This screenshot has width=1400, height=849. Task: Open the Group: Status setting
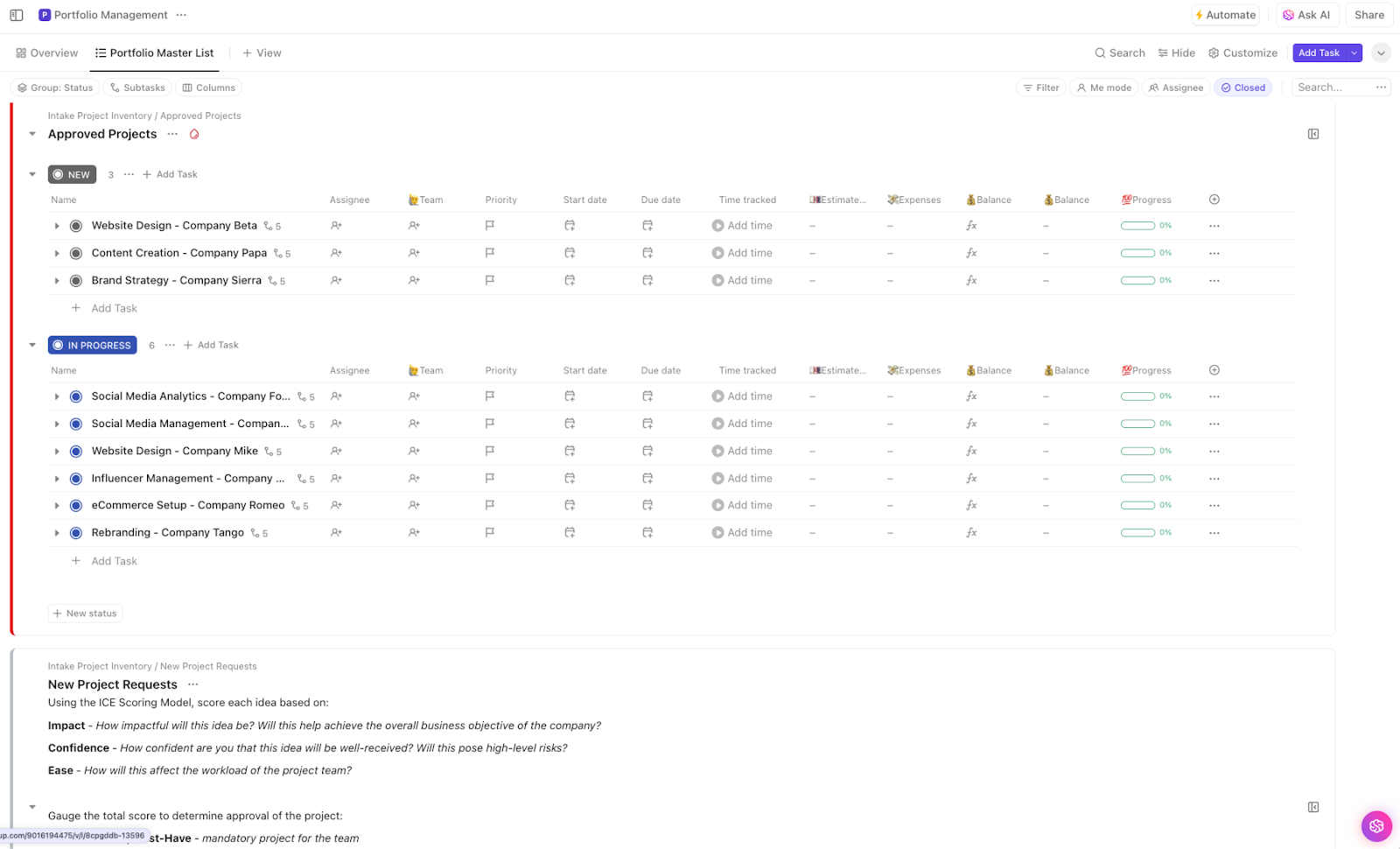click(55, 88)
